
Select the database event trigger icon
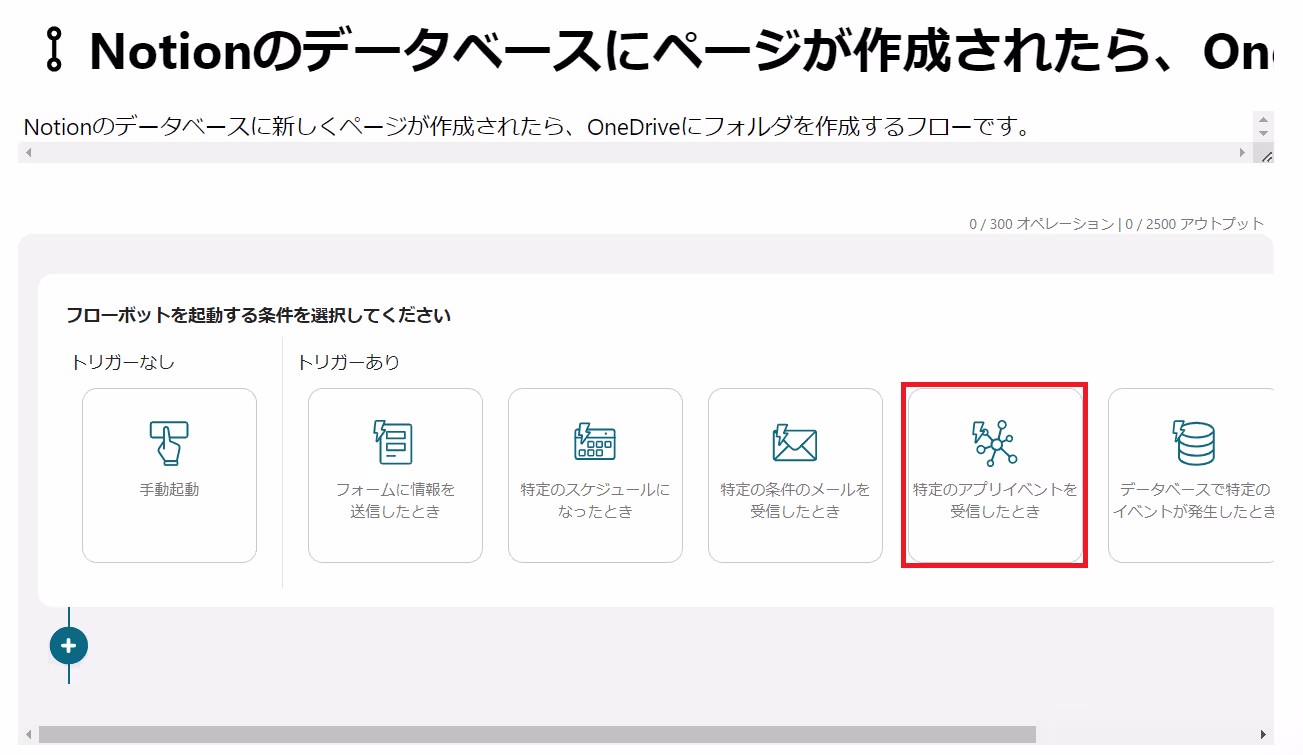[x=1193, y=443]
